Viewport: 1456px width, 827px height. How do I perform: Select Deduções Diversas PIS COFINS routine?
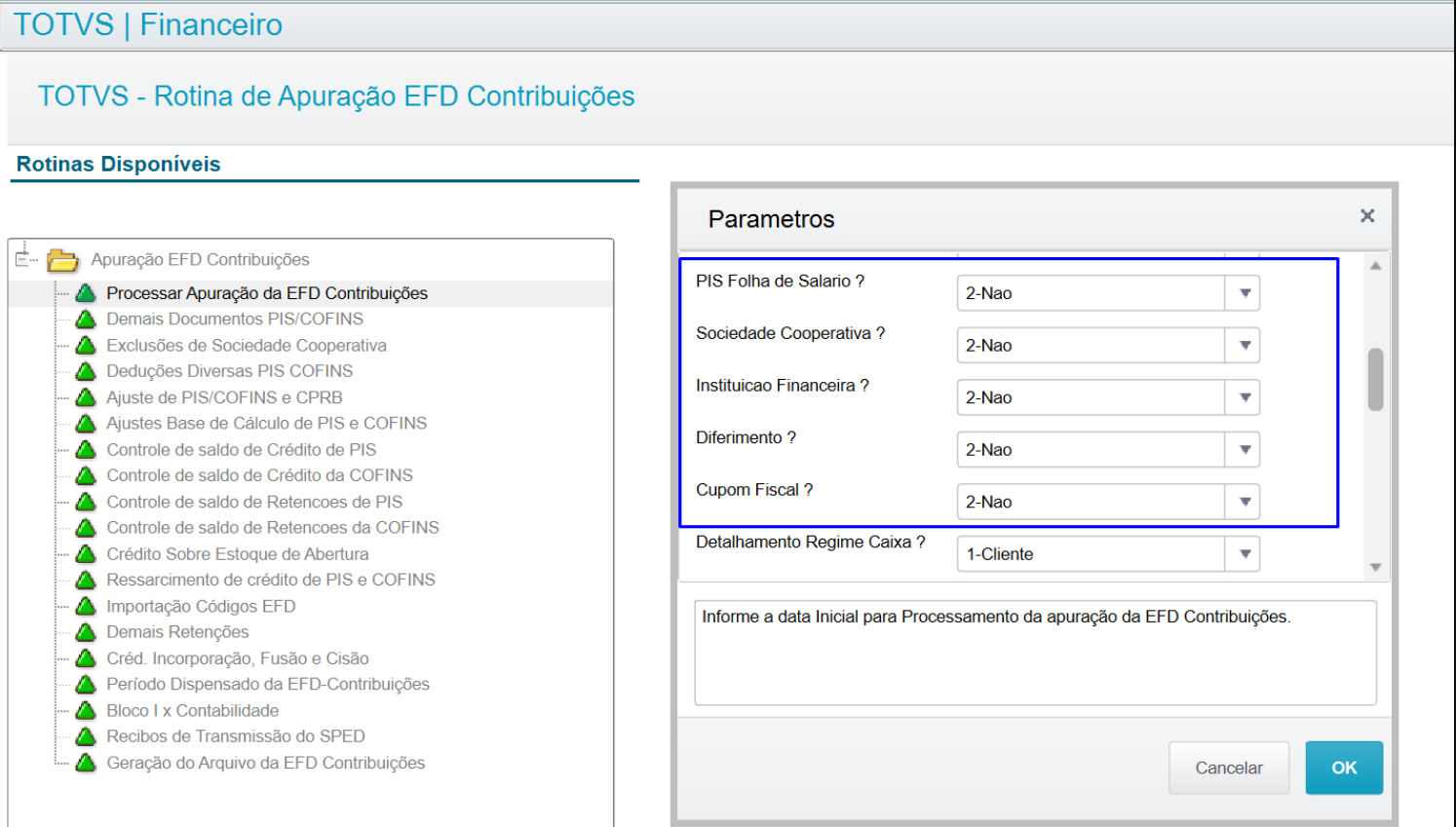coord(230,371)
